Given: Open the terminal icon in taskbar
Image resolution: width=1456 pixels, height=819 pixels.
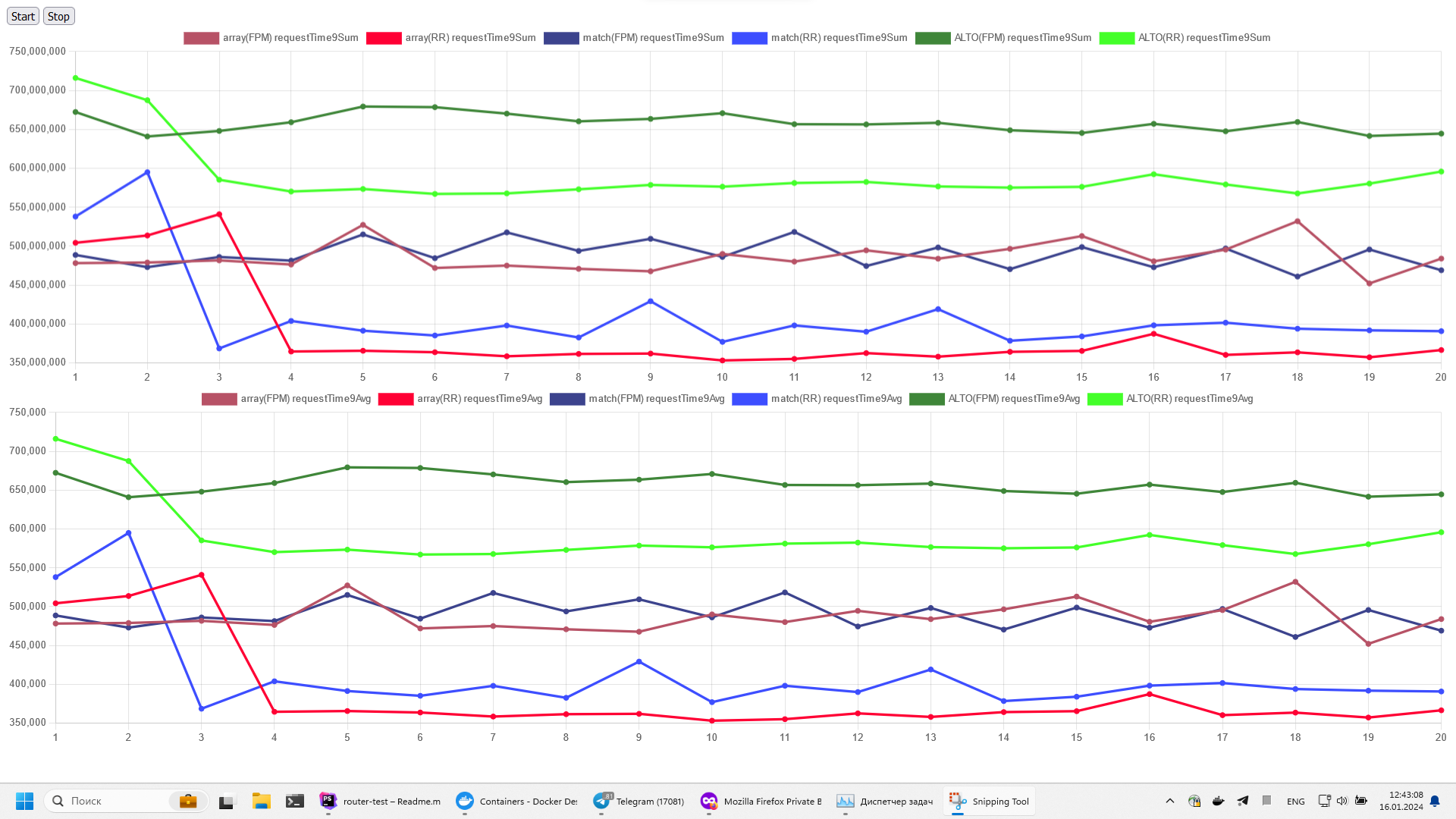Looking at the screenshot, I should tap(295, 801).
